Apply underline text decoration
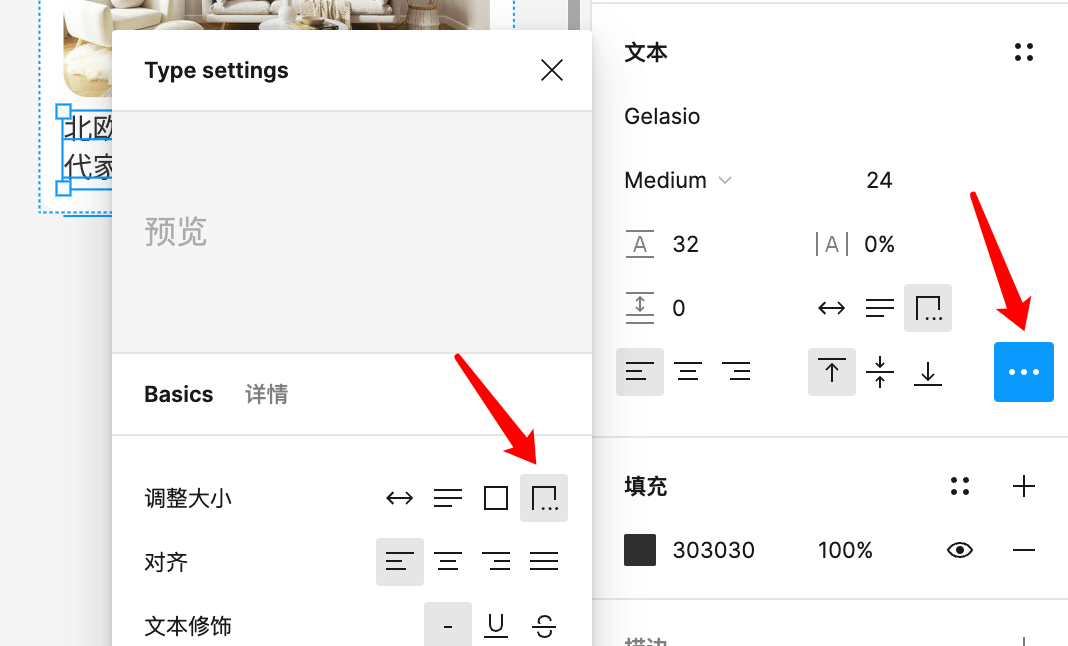Image resolution: width=1068 pixels, height=646 pixels. pyautogui.click(x=495, y=626)
